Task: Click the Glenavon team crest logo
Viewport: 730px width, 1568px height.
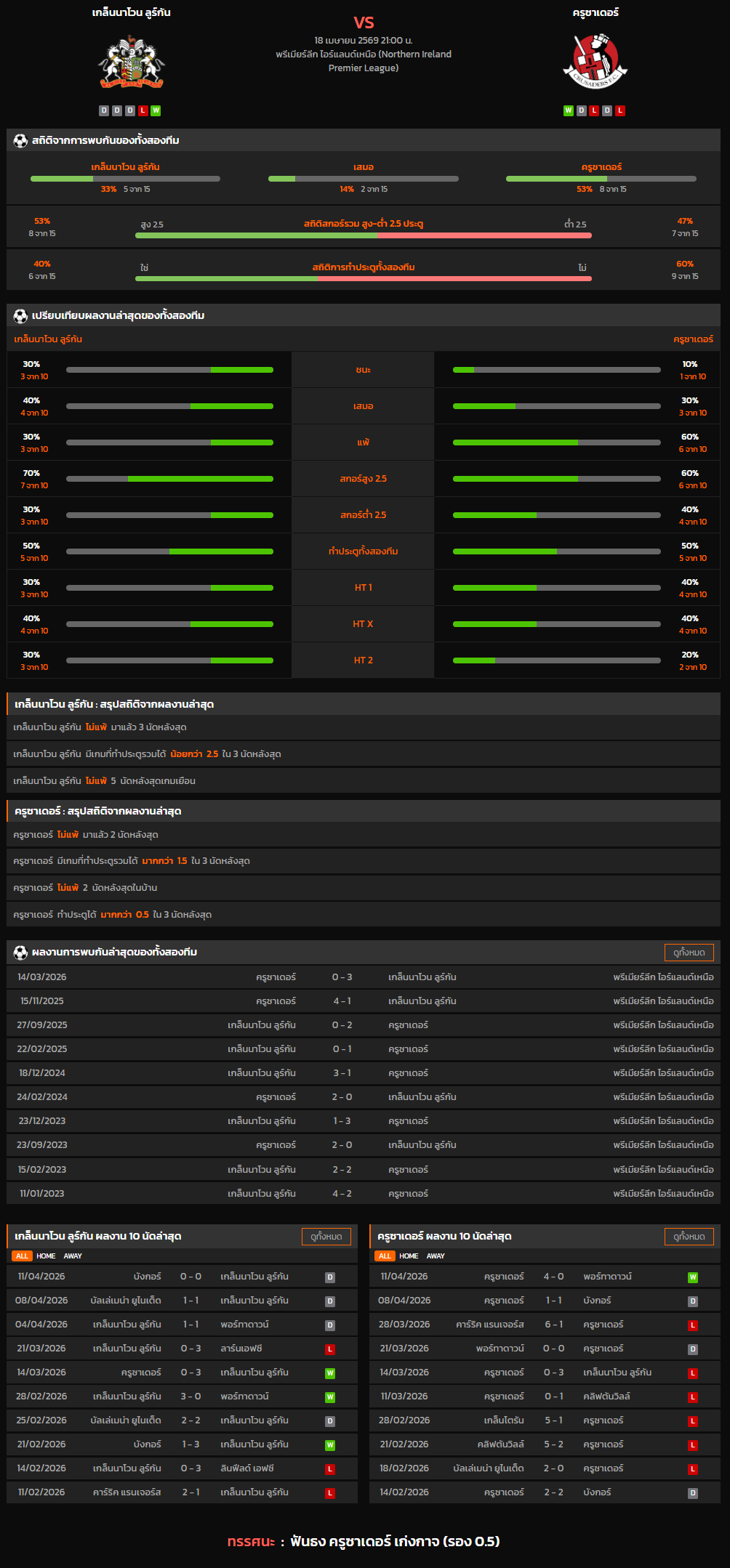Action: pos(132,63)
